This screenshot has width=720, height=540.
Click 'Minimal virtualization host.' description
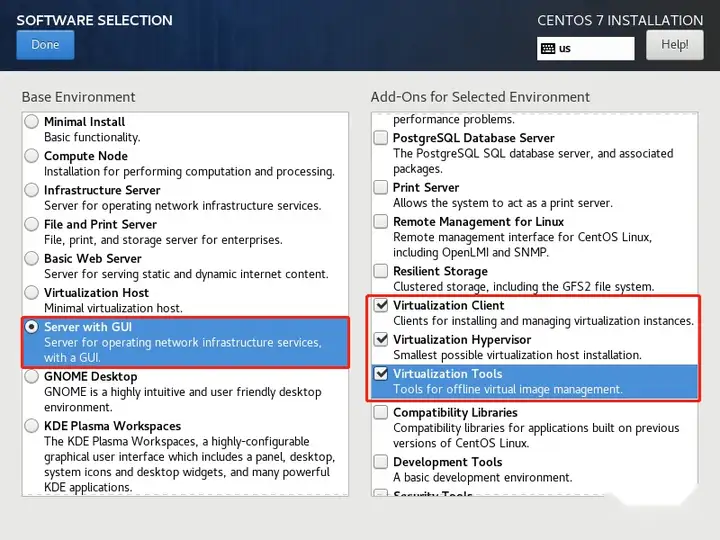(x=113, y=308)
